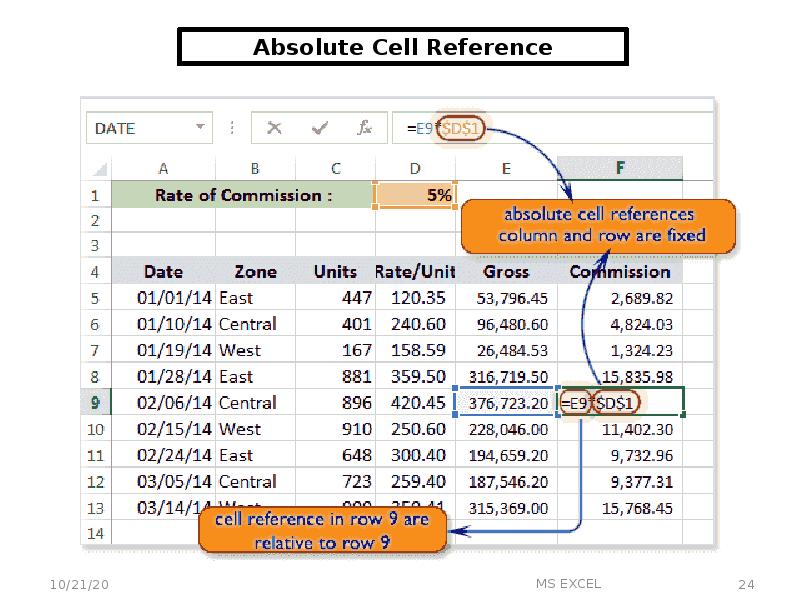Select column A header
The image size is (800, 600).
(162, 168)
